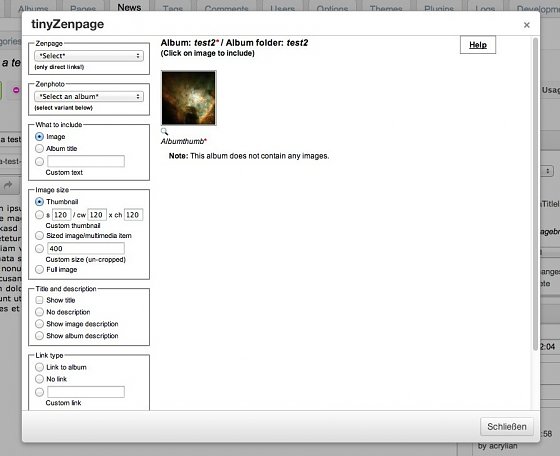Click the Schließen button
The image size is (560, 456).
click(x=507, y=427)
